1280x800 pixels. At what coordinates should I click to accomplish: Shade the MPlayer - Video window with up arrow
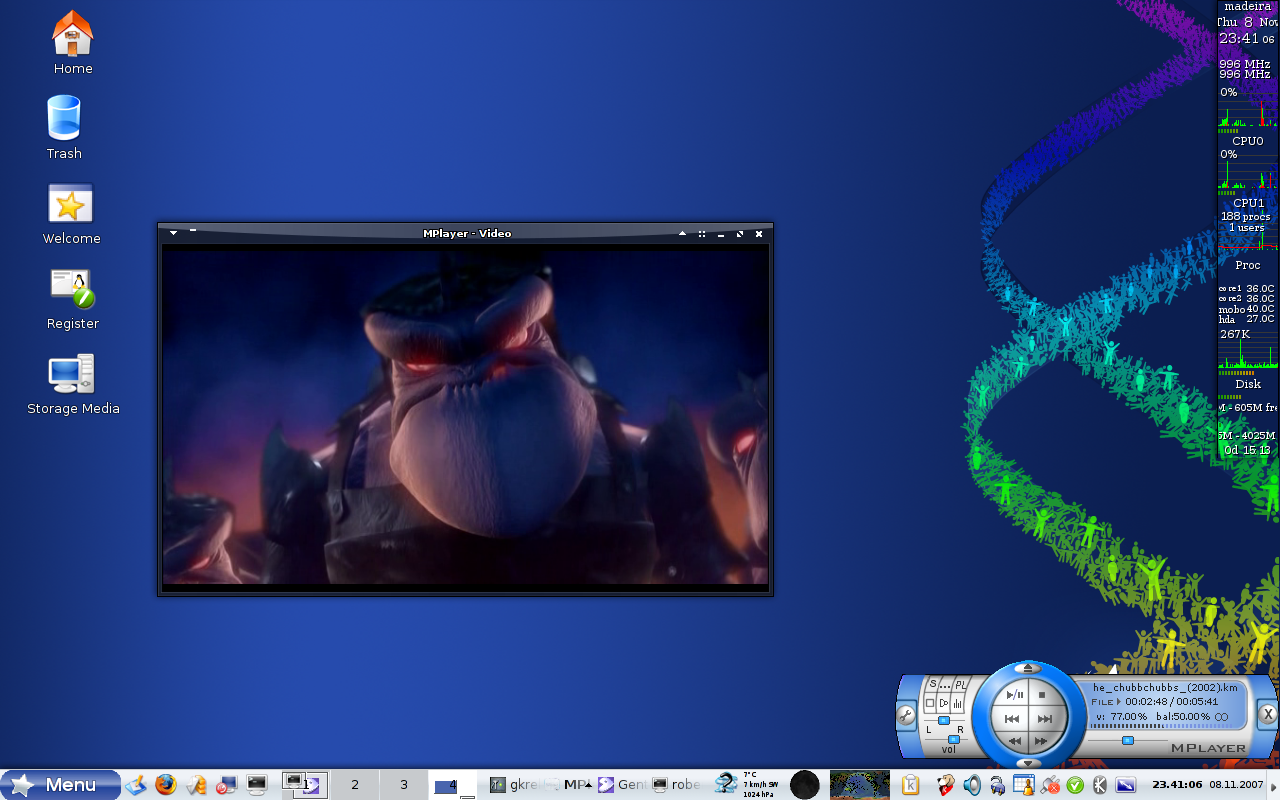683,233
